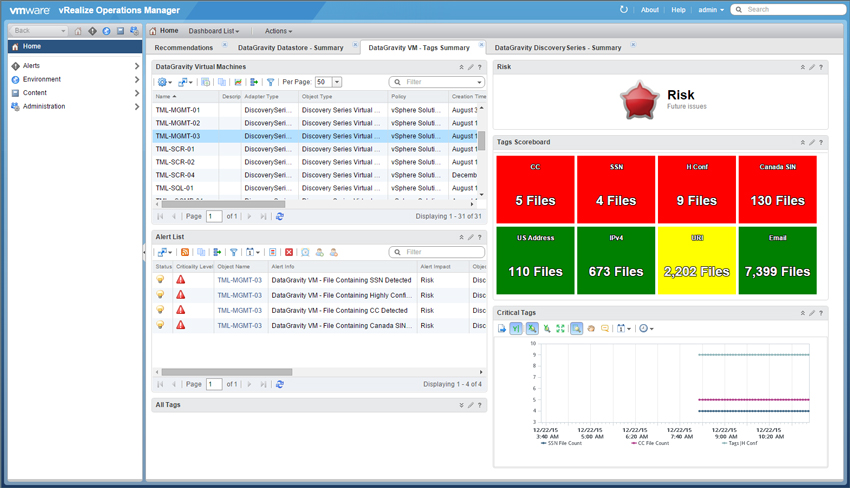Screen dimensions: 850x488
Task: Click the top Search field
Action: 788,9
